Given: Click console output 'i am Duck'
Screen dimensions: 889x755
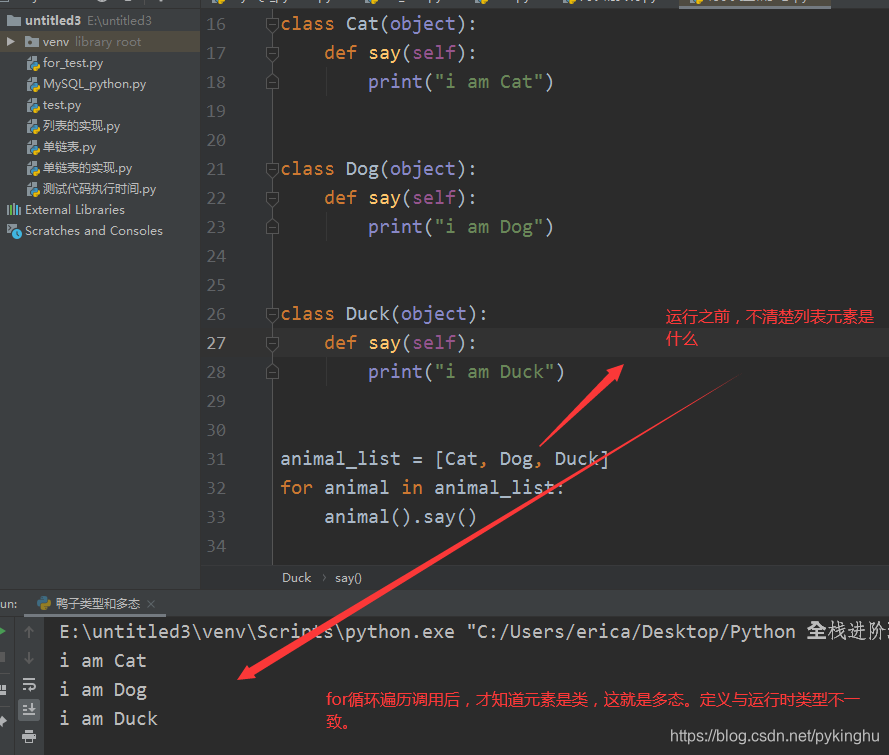Looking at the screenshot, I should [109, 719].
